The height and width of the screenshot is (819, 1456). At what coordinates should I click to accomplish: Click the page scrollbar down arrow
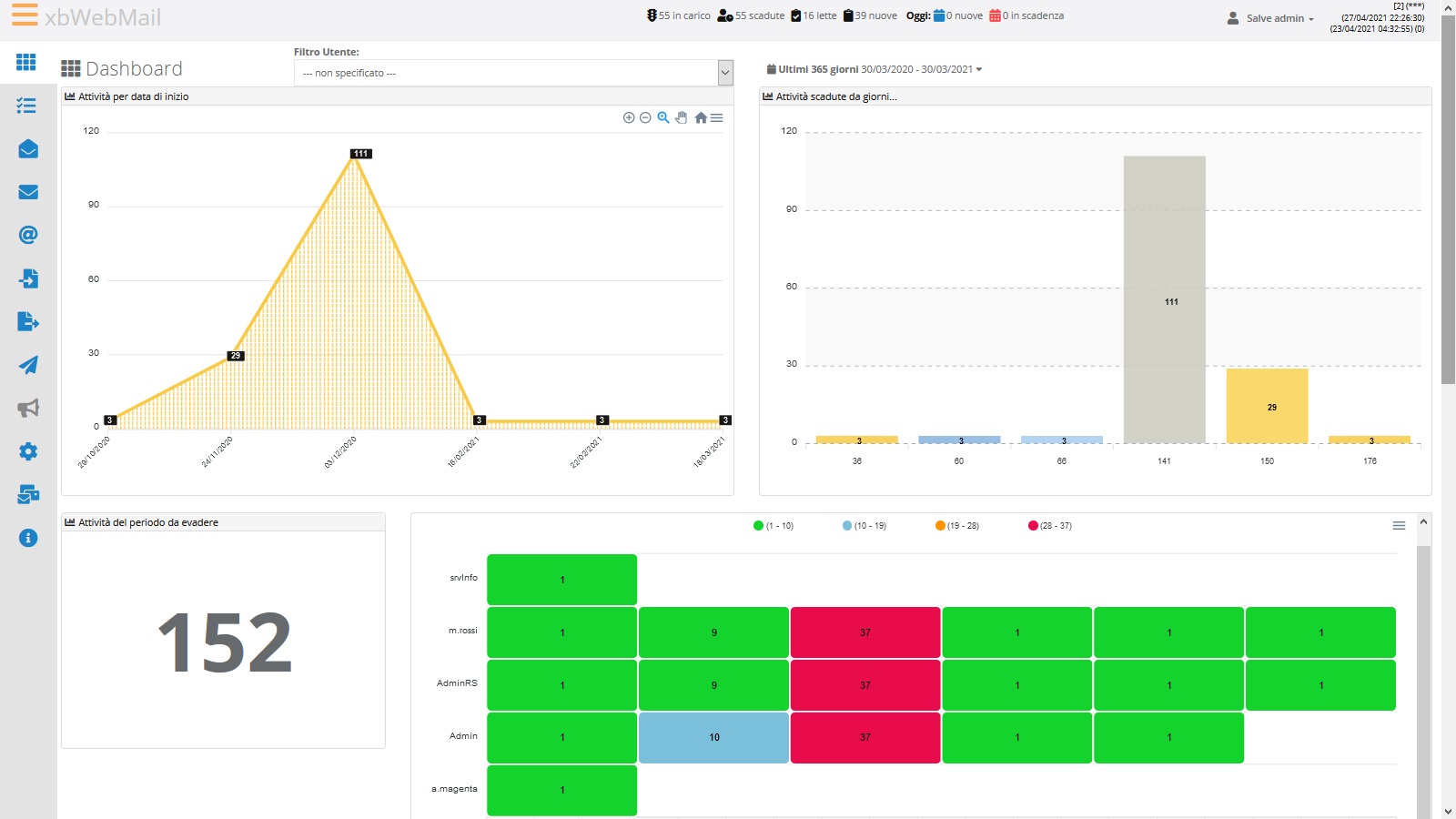1448,811
